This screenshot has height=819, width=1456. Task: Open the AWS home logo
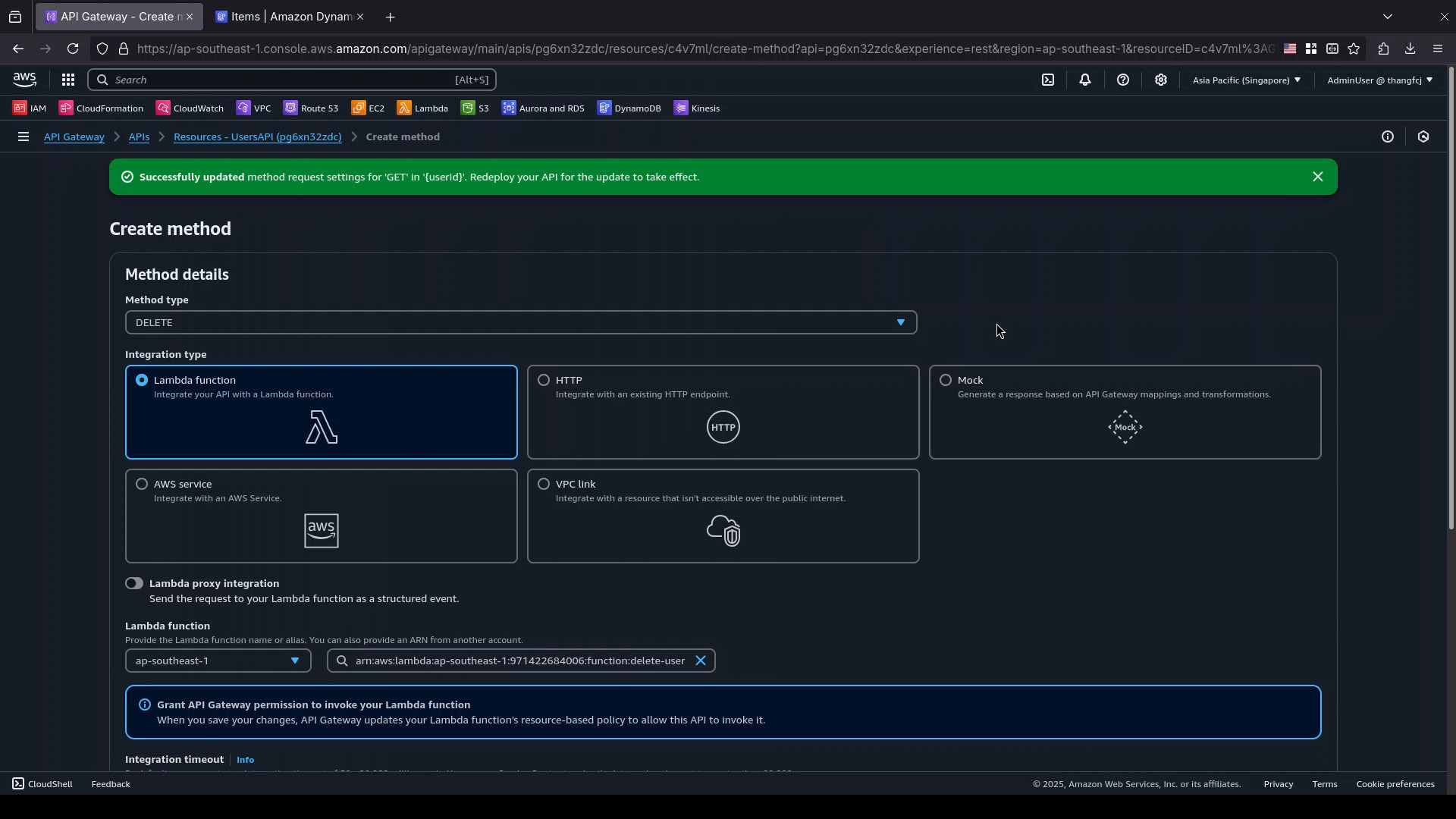pyautogui.click(x=24, y=80)
